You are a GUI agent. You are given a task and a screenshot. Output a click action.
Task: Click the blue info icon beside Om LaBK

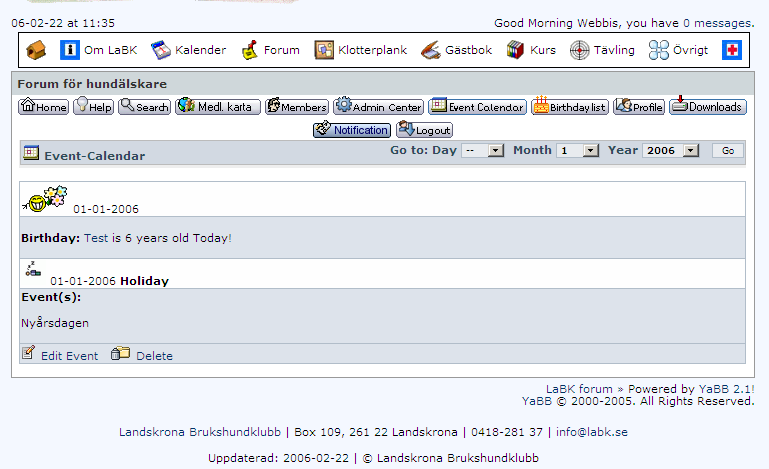pos(70,50)
